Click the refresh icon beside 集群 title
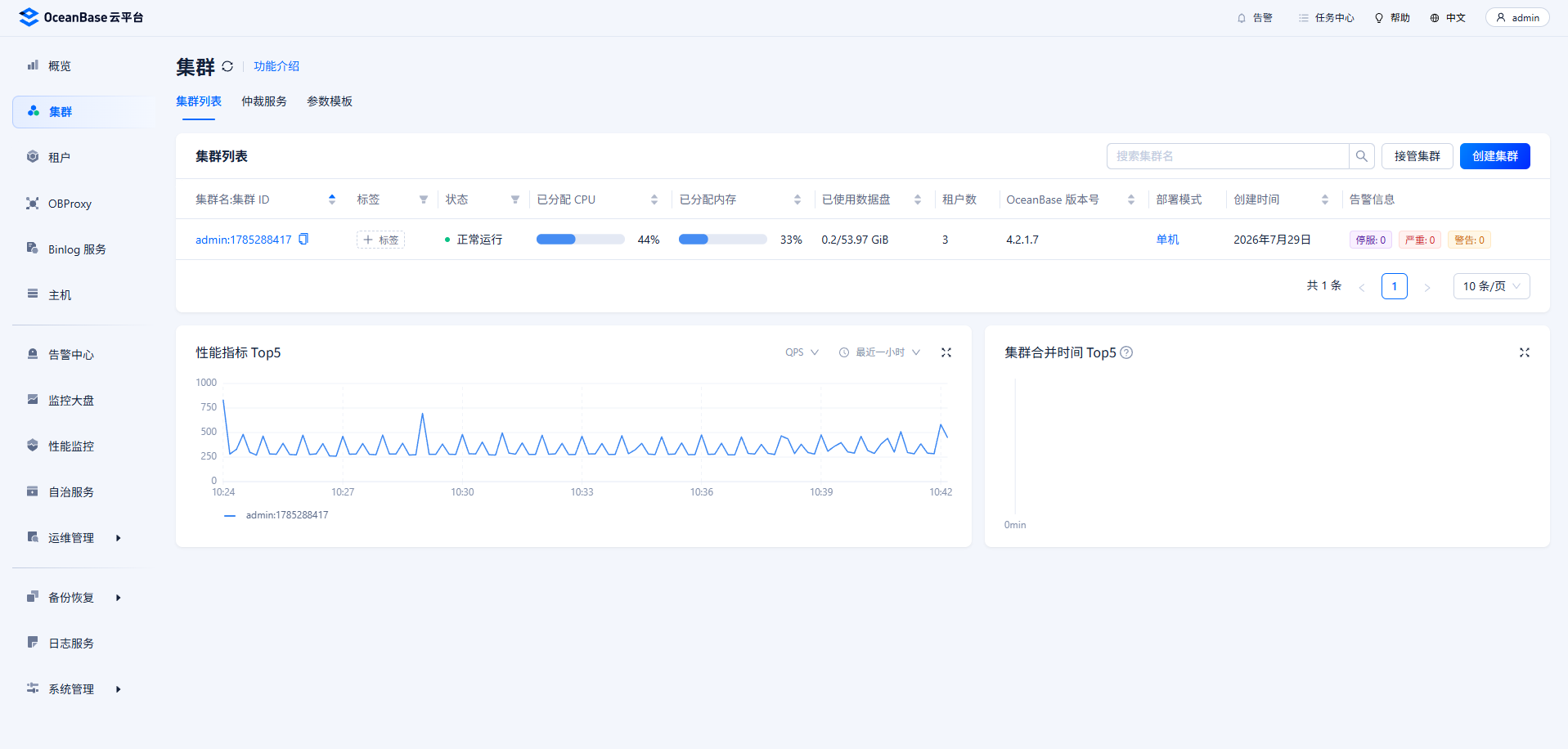Viewport: 1568px width, 749px height. (x=227, y=66)
